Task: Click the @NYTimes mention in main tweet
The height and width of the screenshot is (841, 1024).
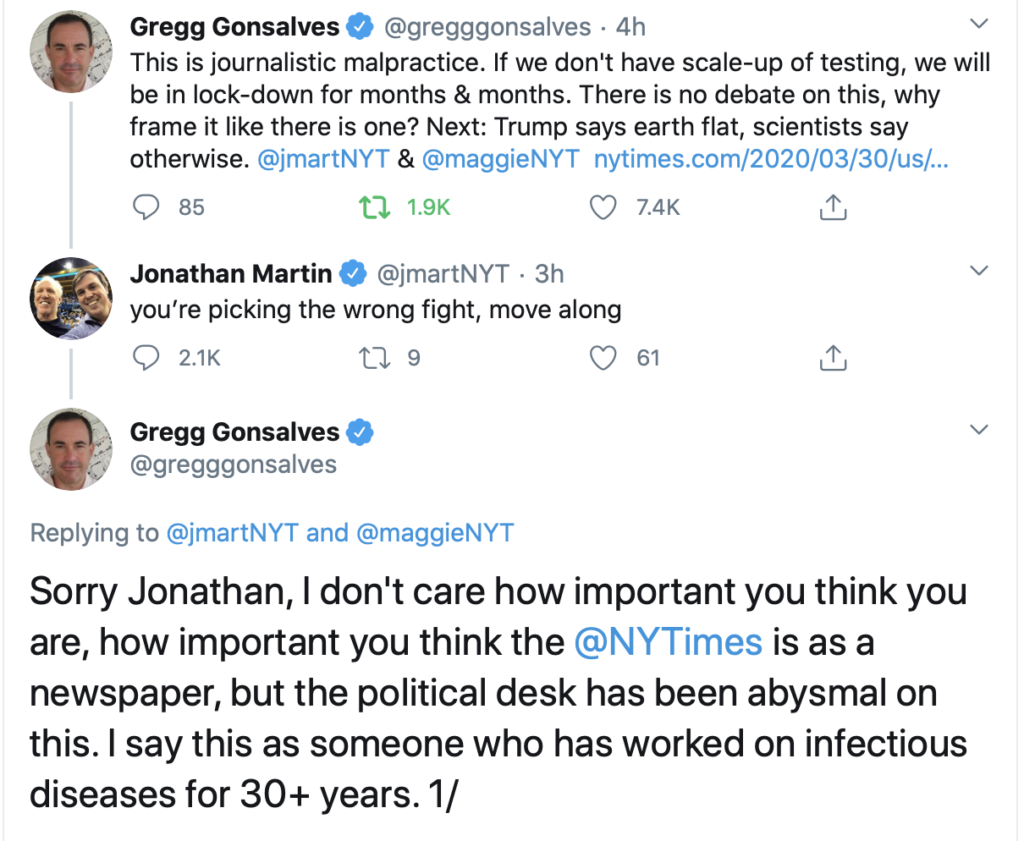Action: (669, 642)
